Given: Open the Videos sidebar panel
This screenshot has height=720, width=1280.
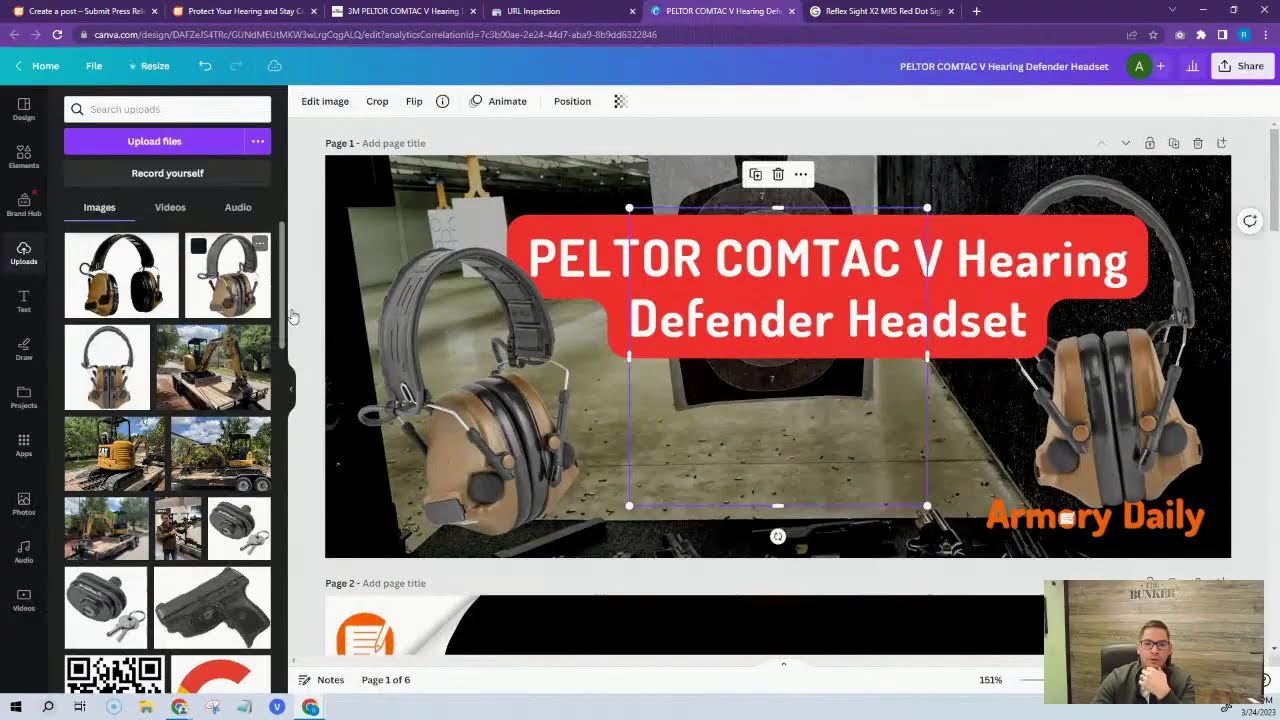Looking at the screenshot, I should pos(24,599).
